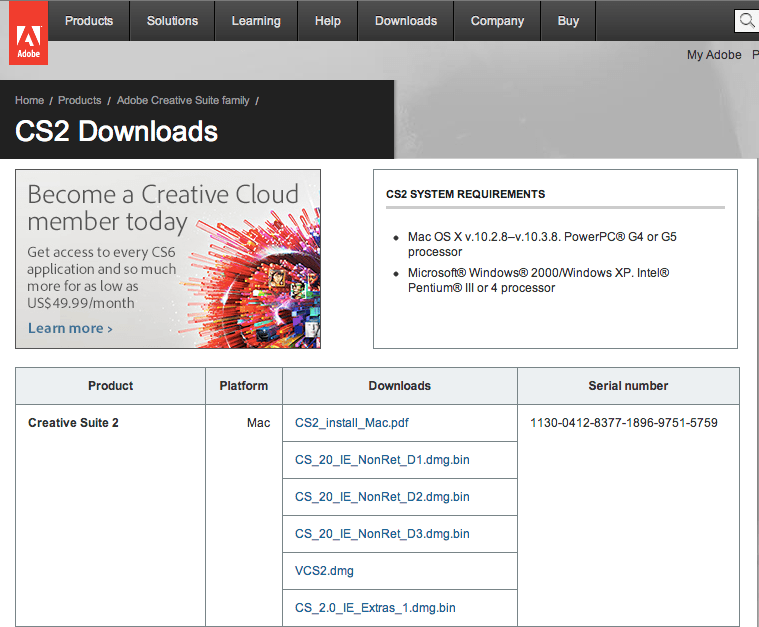
Task: Open the Products menu
Action: (x=89, y=21)
